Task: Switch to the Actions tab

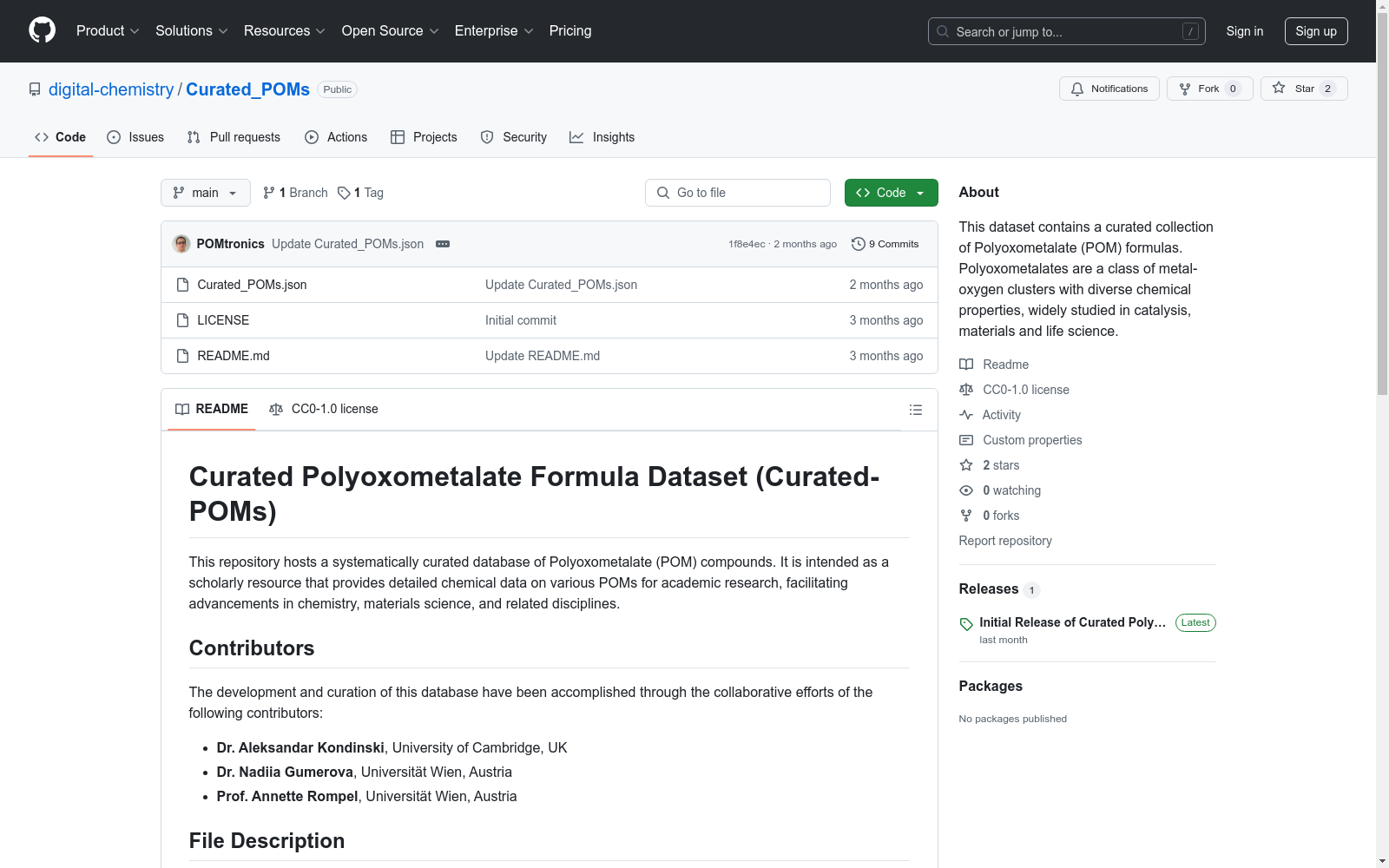Action: point(336,137)
